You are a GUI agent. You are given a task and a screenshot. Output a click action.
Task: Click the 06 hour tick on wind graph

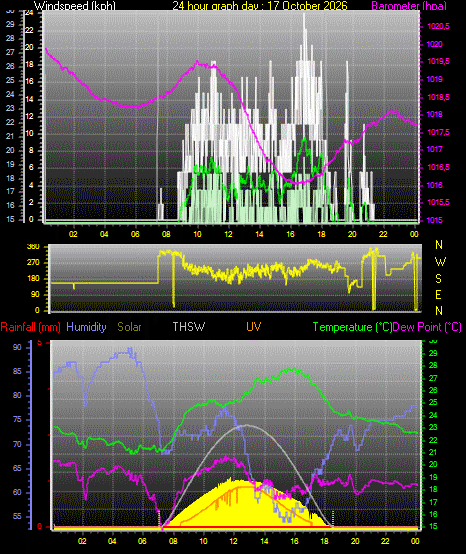(x=135, y=234)
